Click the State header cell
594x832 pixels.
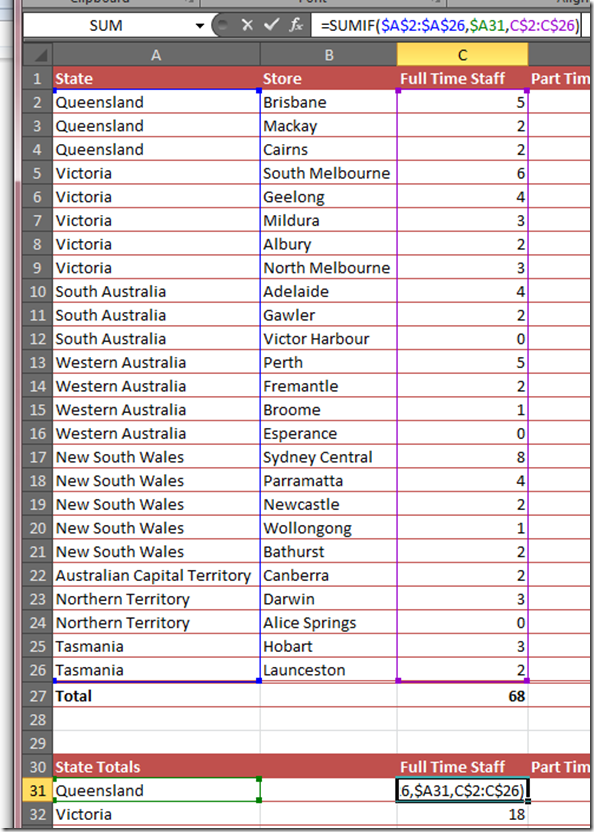tap(157, 79)
